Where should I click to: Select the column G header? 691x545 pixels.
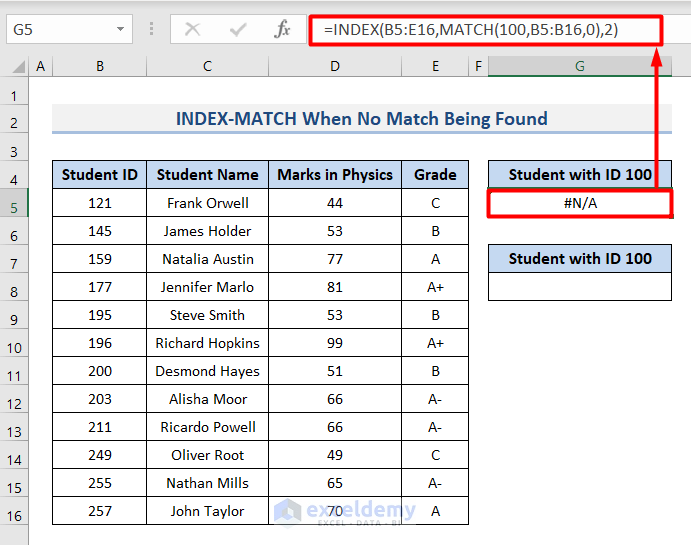(580, 67)
